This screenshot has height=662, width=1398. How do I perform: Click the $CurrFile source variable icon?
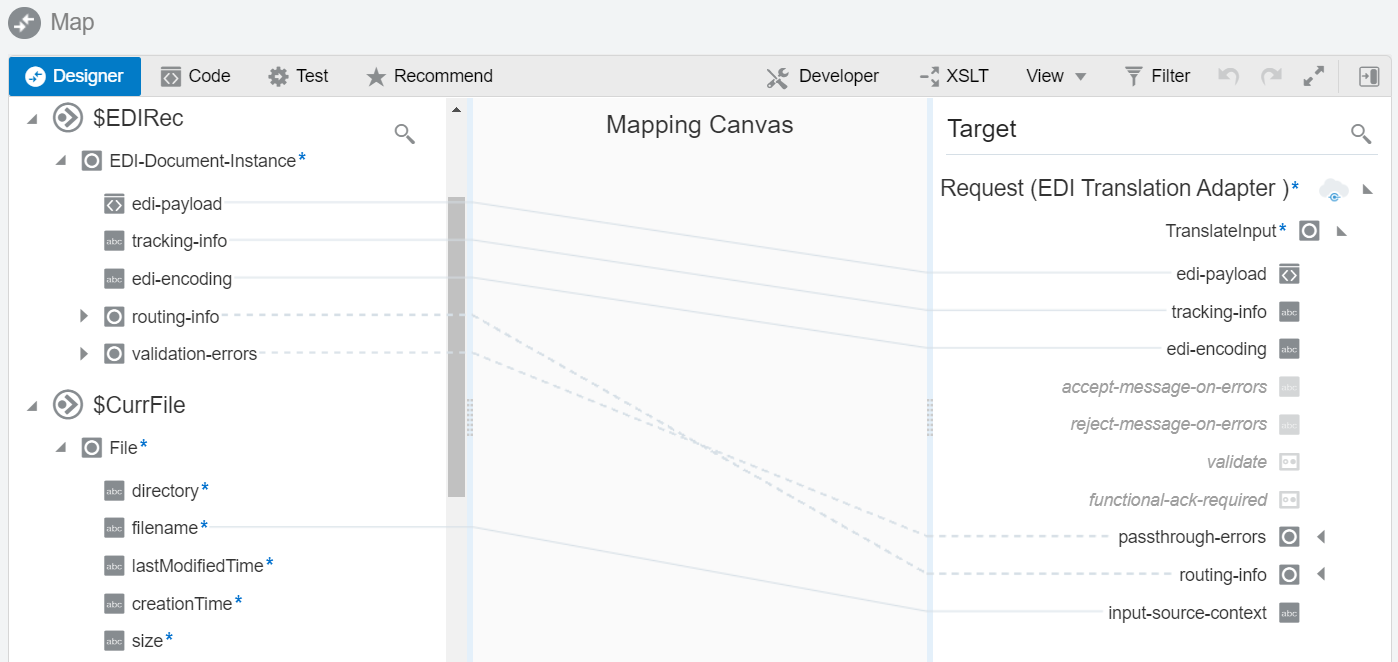pos(67,405)
